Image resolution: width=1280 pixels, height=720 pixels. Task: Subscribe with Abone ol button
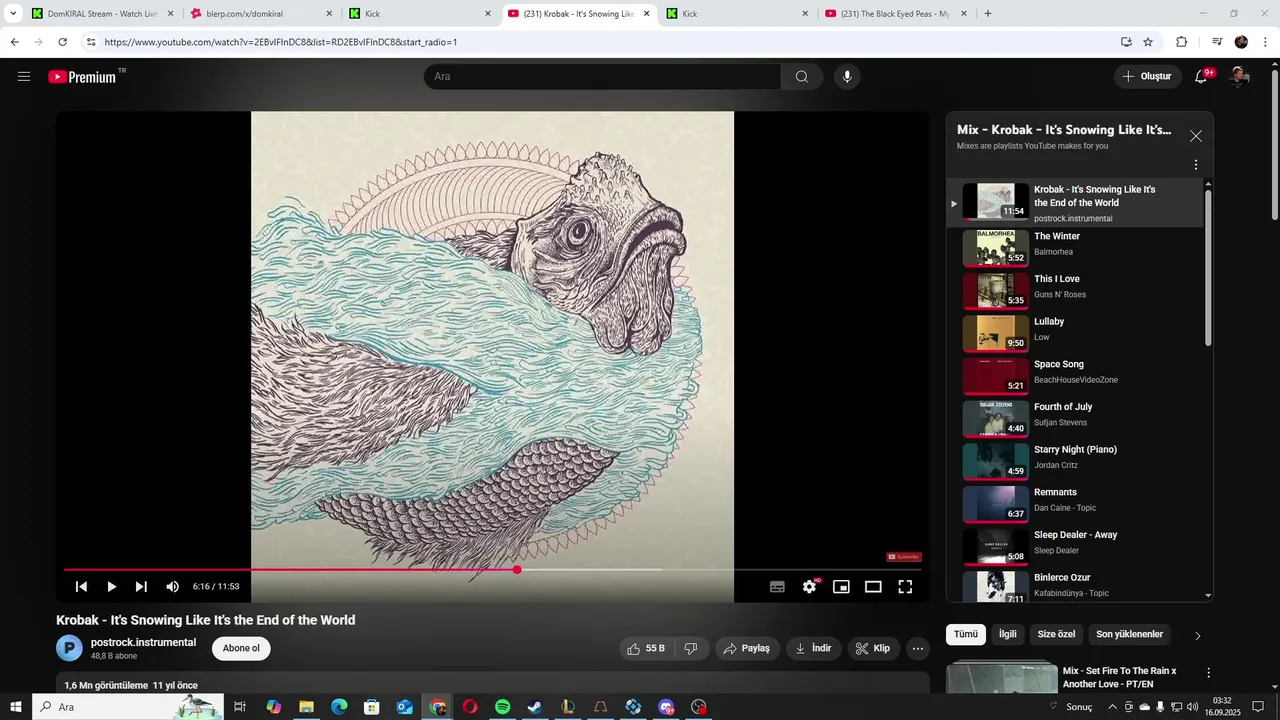tap(241, 648)
